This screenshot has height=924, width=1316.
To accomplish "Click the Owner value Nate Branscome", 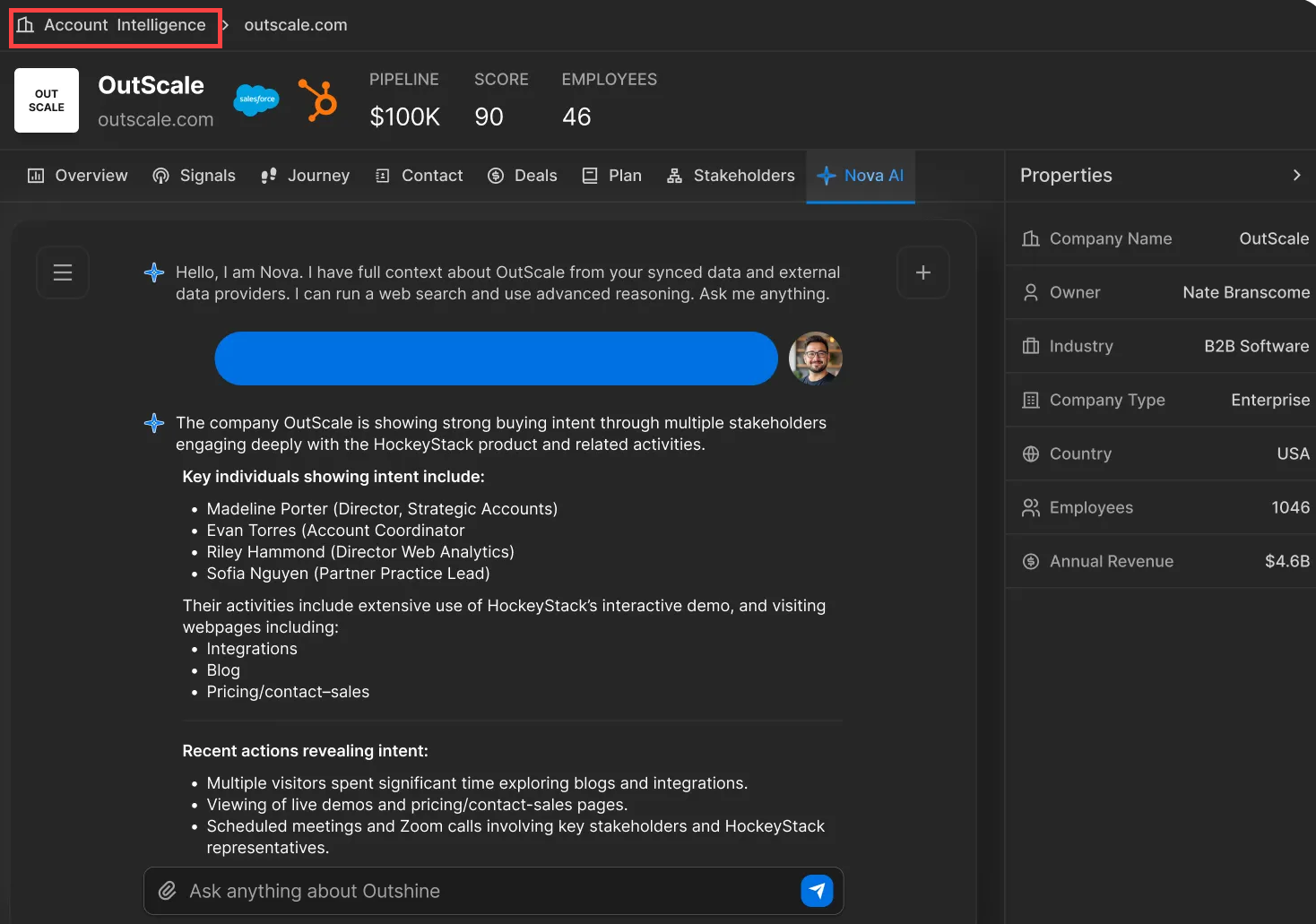I will click(x=1246, y=292).
